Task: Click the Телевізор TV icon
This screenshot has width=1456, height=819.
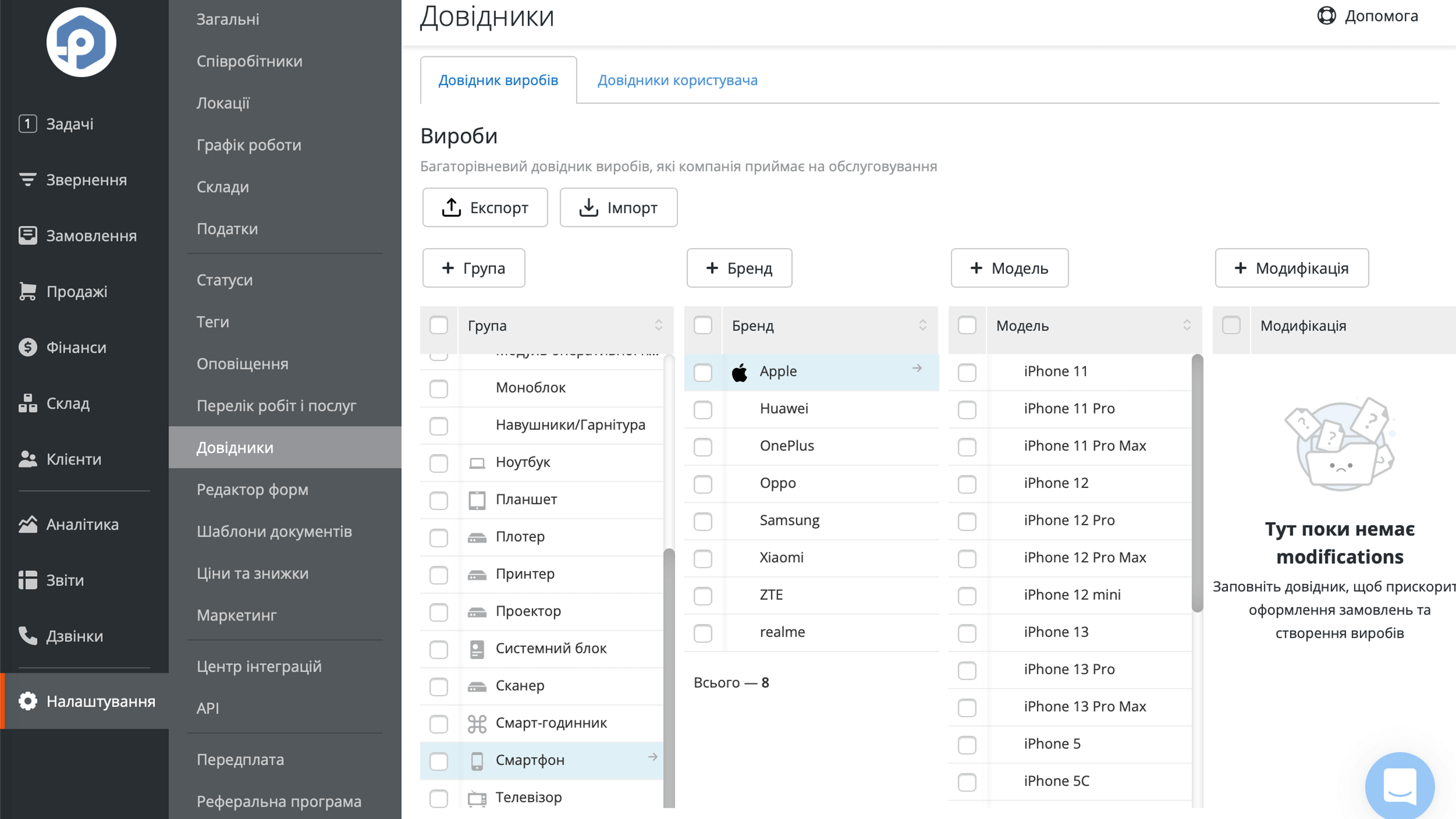Action: [477, 798]
